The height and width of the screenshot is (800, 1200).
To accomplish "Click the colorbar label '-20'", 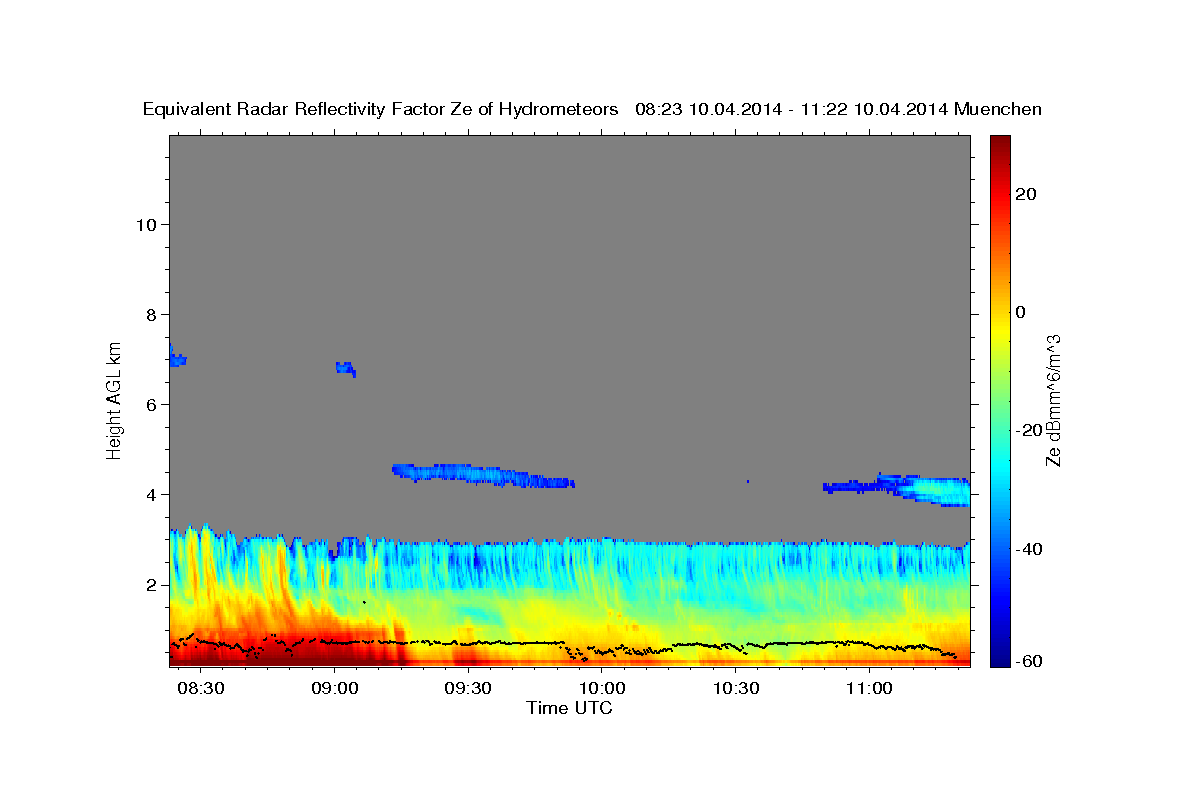I will tap(1029, 430).
